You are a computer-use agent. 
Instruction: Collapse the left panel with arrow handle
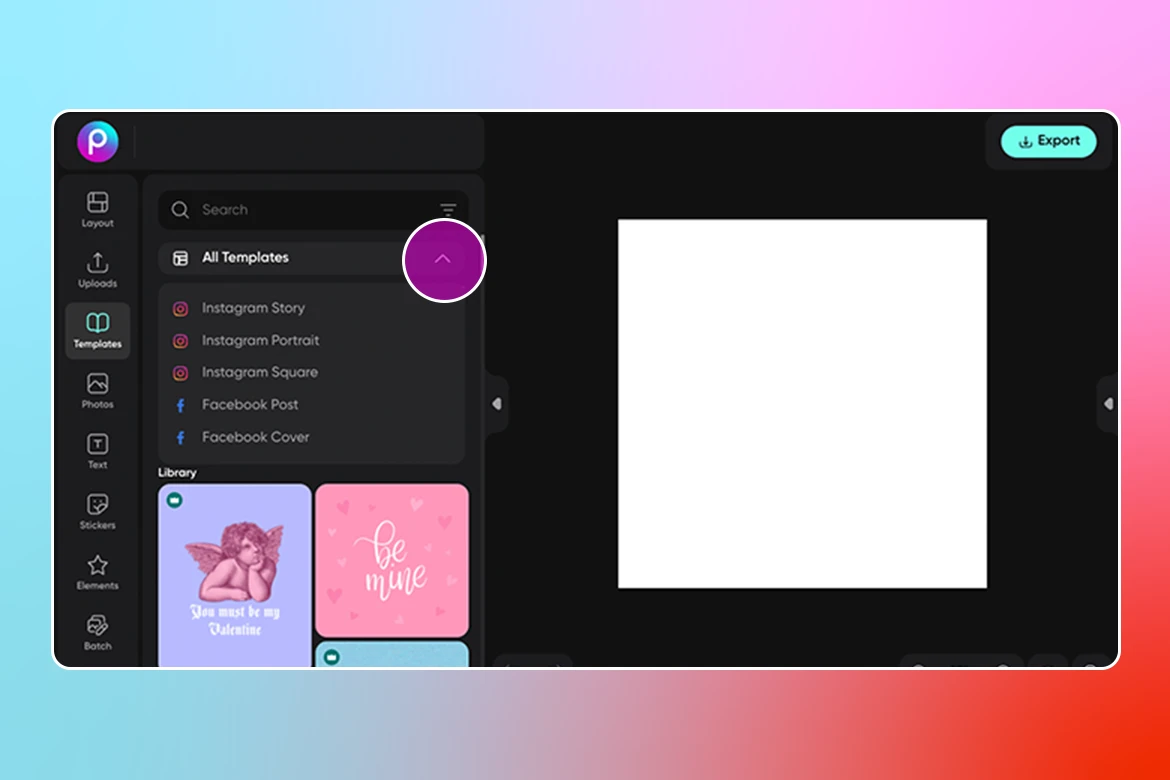[496, 404]
